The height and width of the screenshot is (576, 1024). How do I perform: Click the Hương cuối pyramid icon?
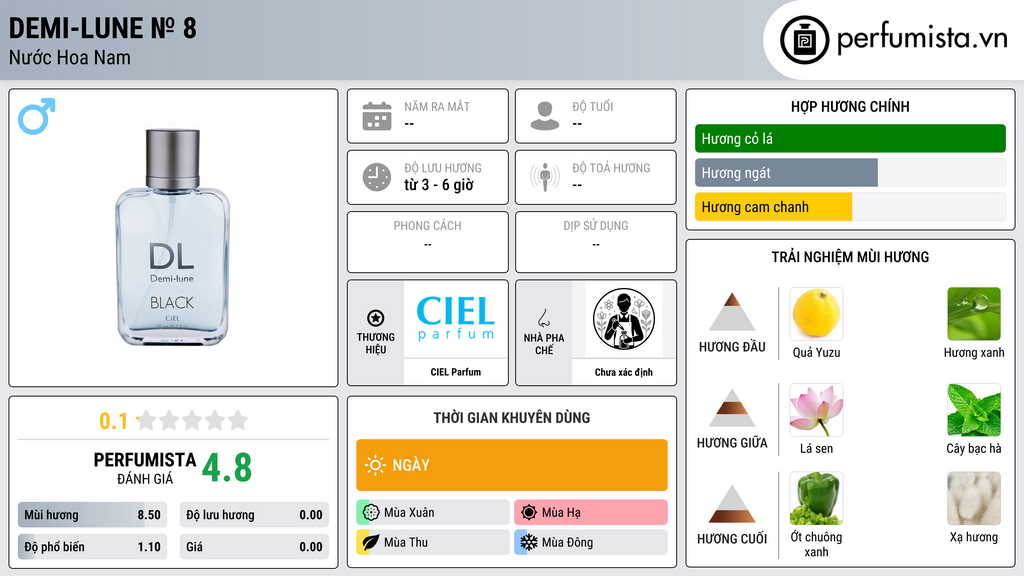pos(732,504)
